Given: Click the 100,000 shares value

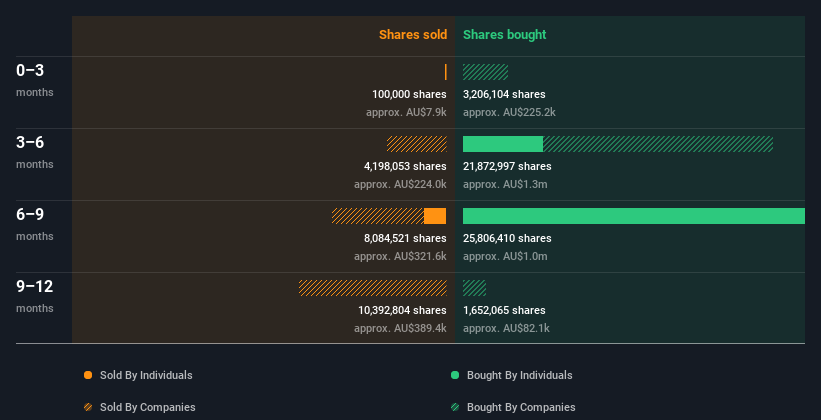Looking at the screenshot, I should coord(409,94).
